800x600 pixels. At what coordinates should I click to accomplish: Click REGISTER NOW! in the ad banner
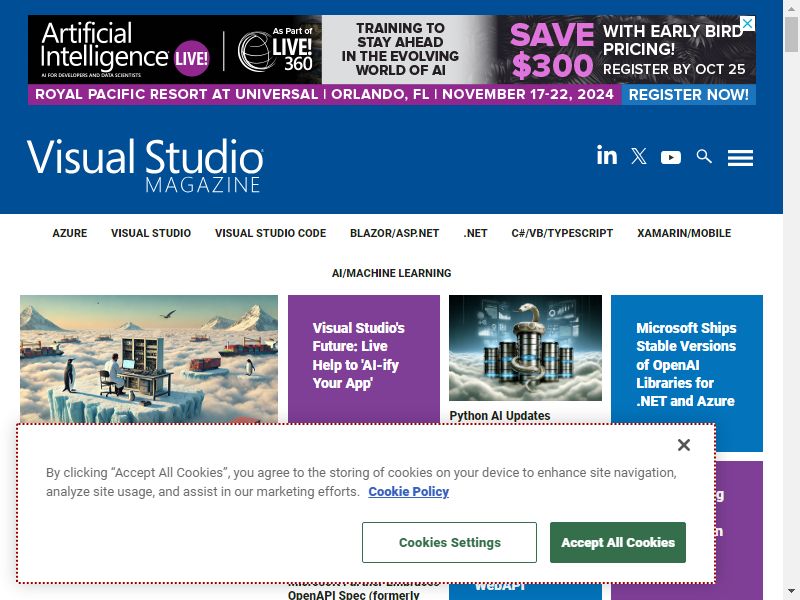pyautogui.click(x=688, y=94)
